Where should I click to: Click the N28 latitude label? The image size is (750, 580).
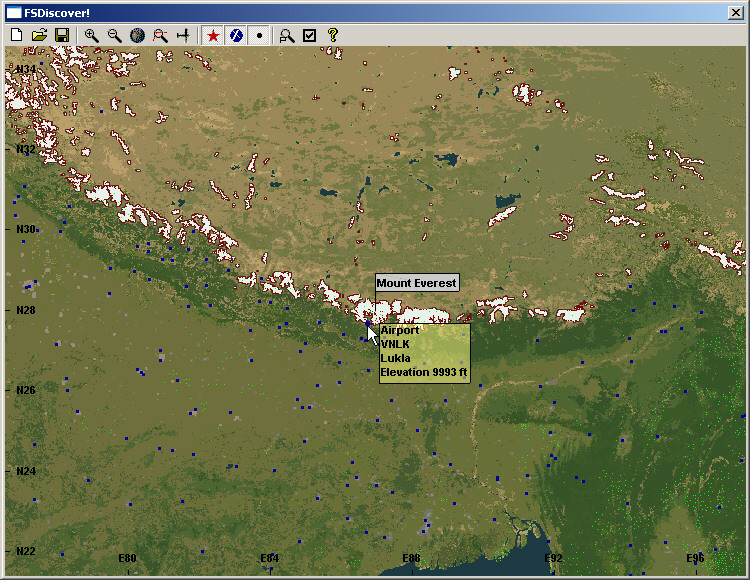click(26, 310)
